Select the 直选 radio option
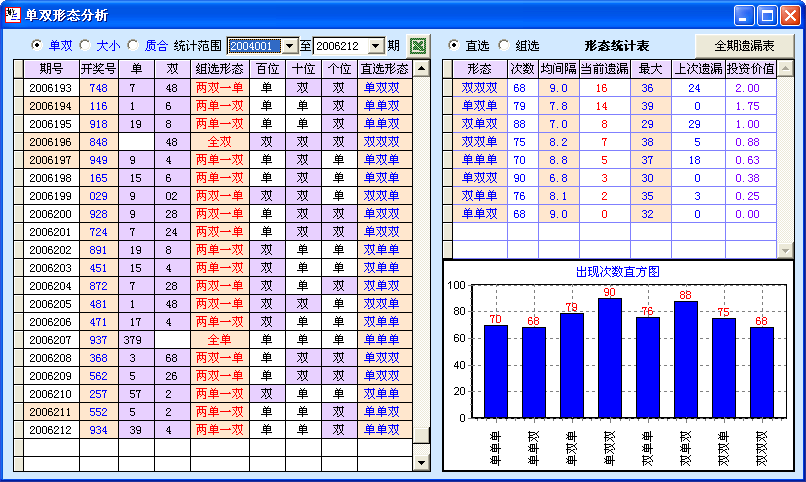The image size is (806, 482). [x=454, y=46]
